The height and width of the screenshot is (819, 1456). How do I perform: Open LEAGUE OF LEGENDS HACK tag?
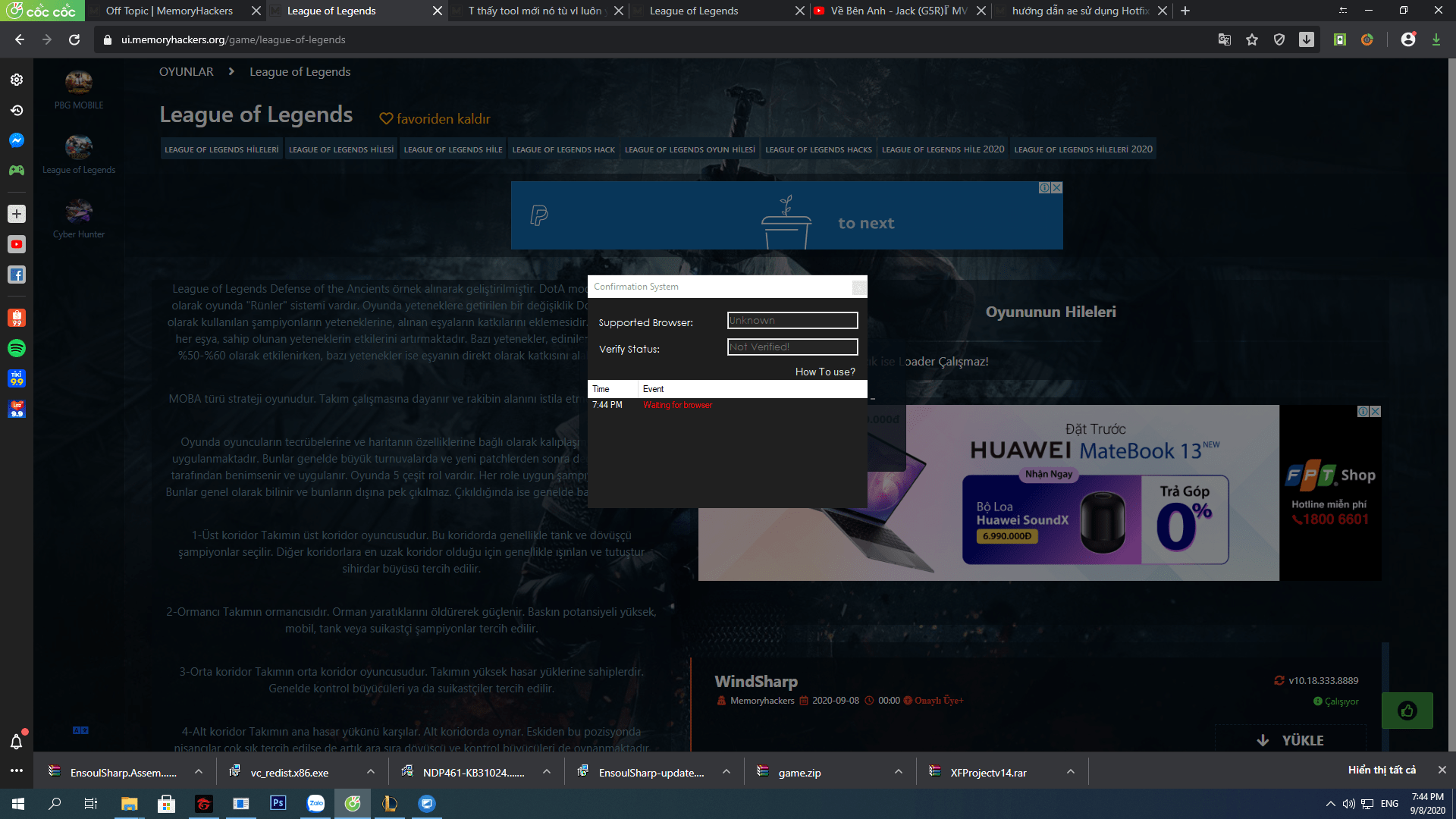coord(563,149)
